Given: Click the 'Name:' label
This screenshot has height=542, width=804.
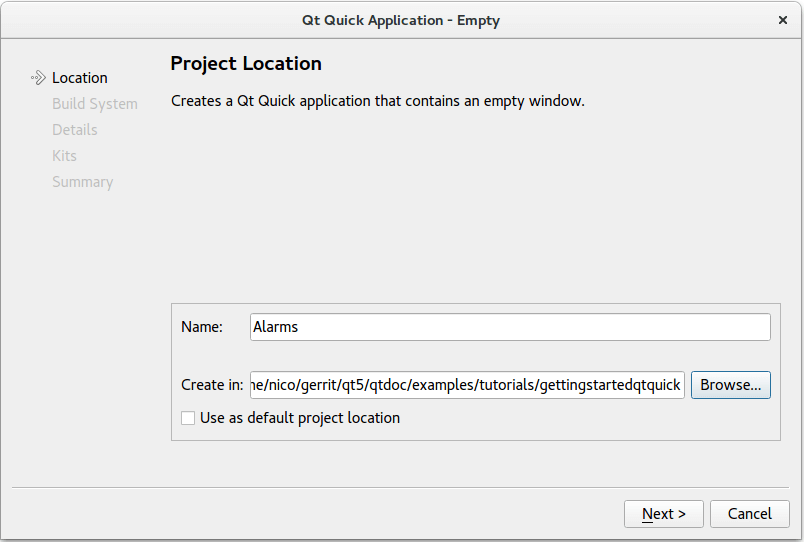Looking at the screenshot, I should 201,327.
